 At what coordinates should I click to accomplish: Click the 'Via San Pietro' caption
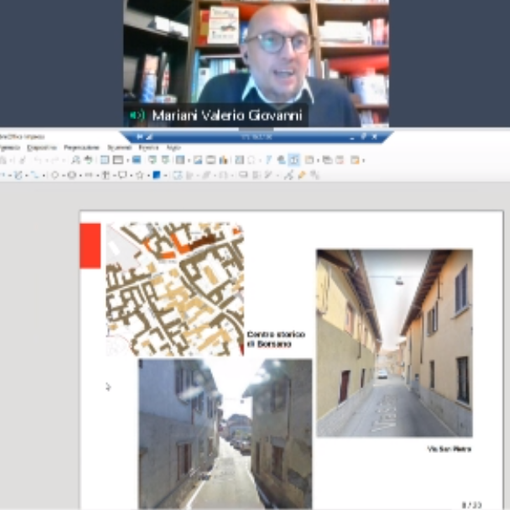[449, 449]
